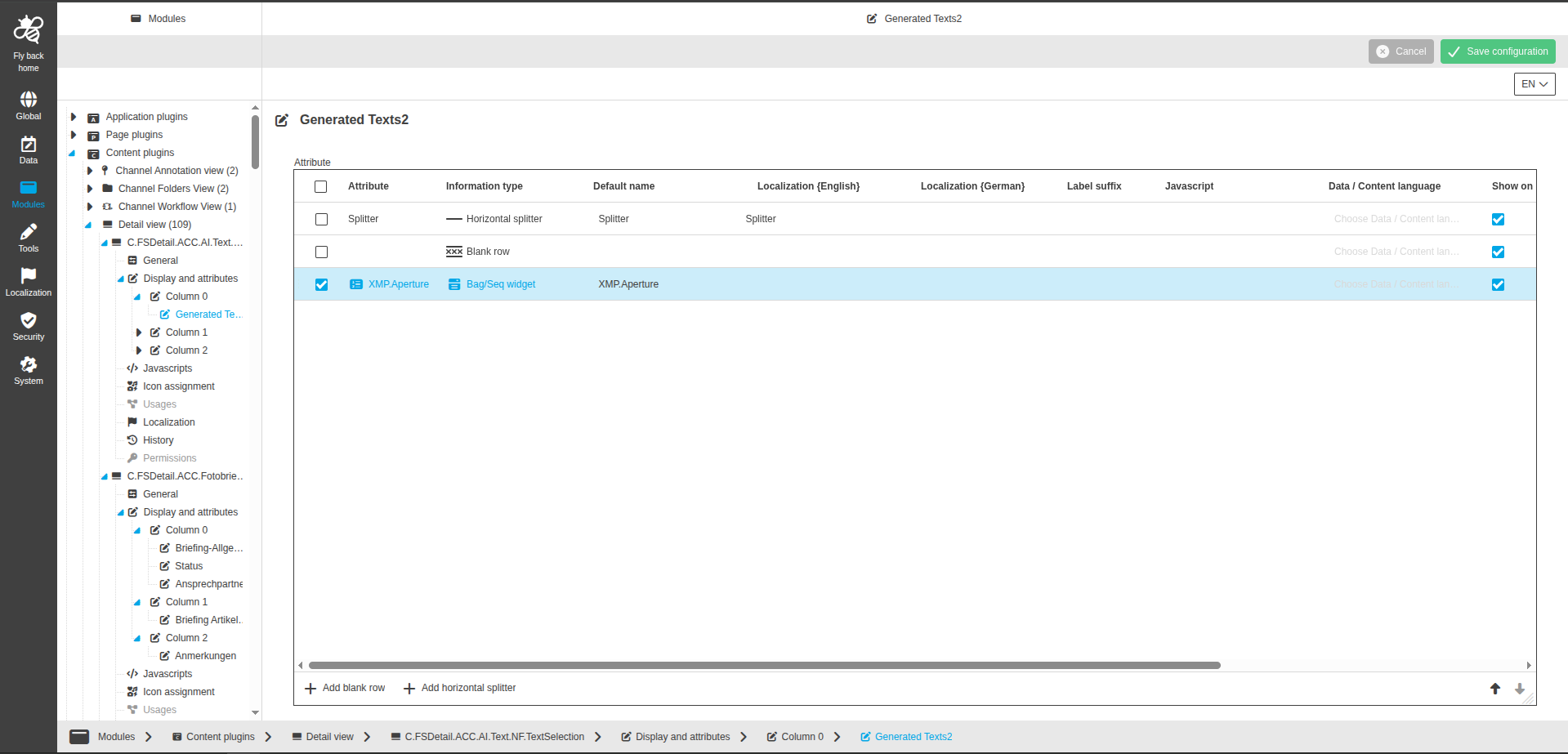The image size is (1568, 754).
Task: Click the Blank row xxx icon
Action: pos(454,252)
